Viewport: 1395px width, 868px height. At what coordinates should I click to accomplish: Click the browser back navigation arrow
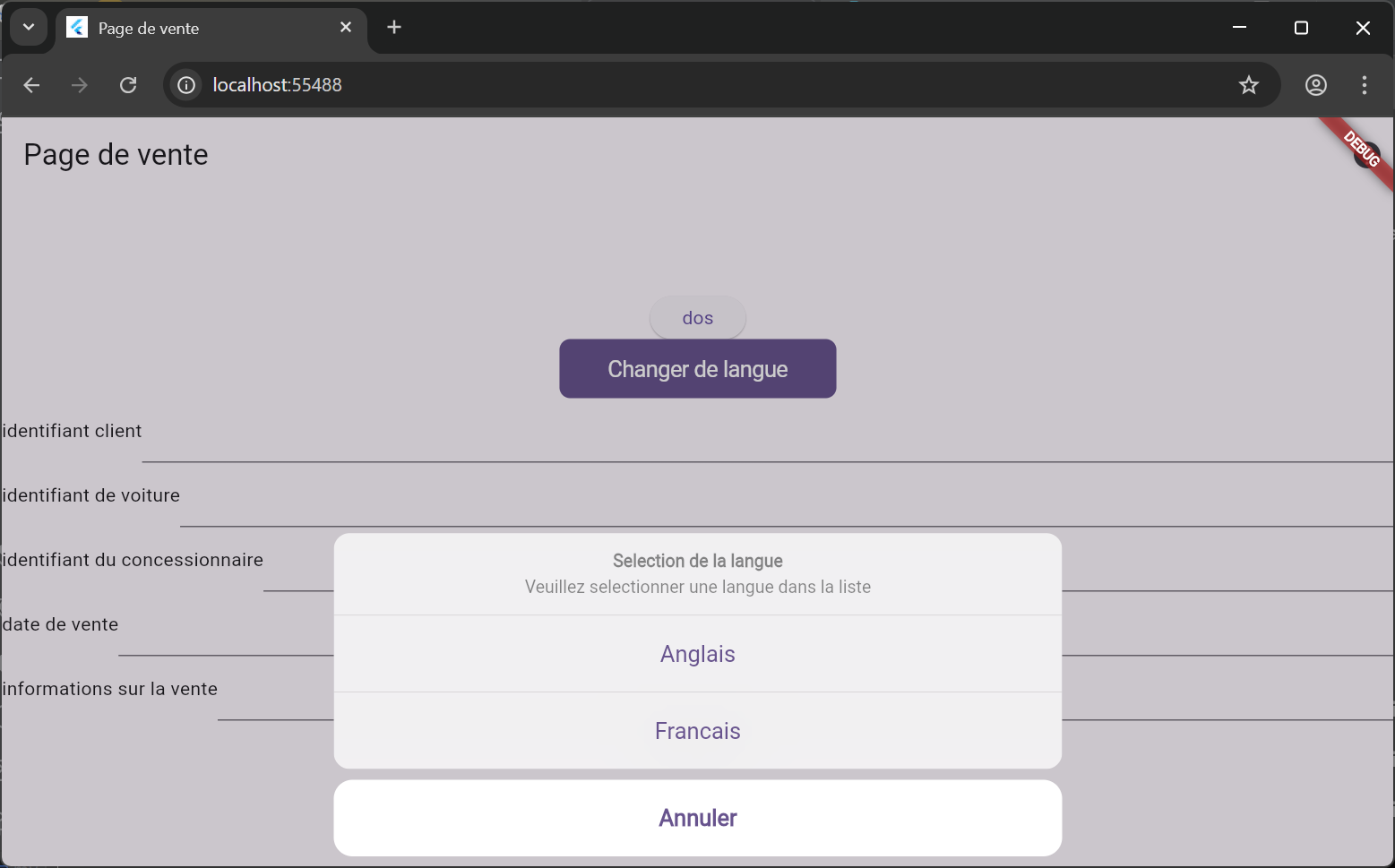tap(31, 84)
